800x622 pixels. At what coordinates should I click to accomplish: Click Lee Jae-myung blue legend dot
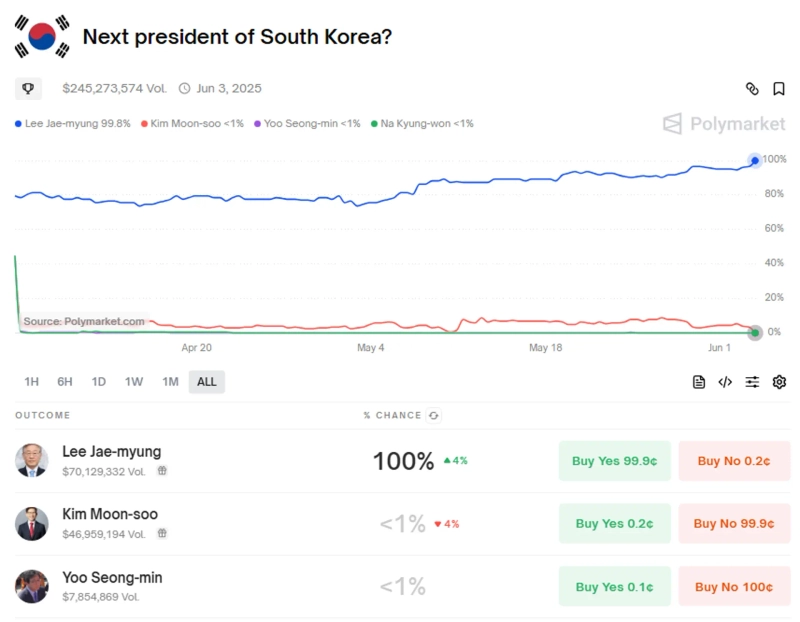(x=19, y=124)
